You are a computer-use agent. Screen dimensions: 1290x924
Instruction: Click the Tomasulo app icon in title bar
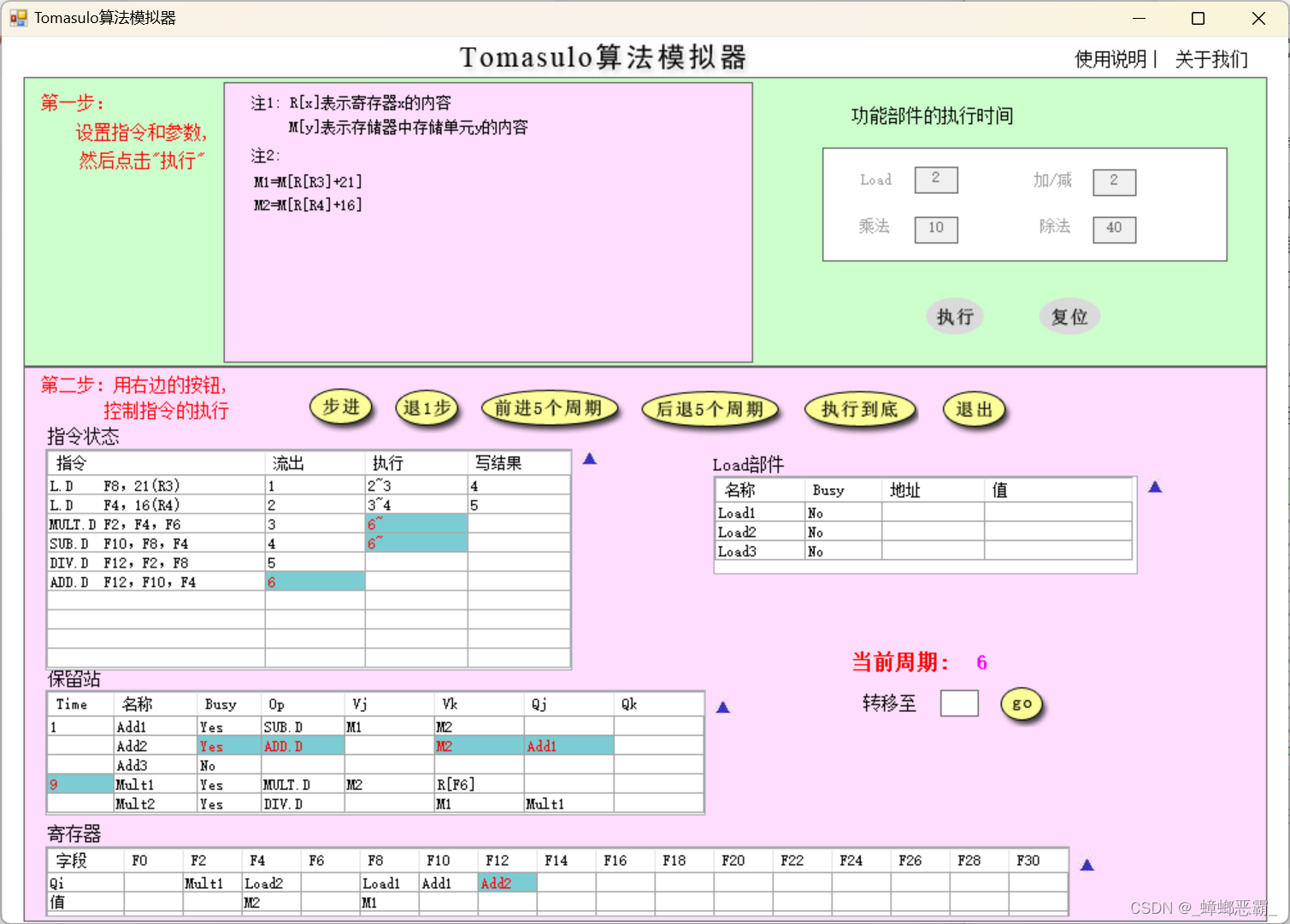(18, 18)
